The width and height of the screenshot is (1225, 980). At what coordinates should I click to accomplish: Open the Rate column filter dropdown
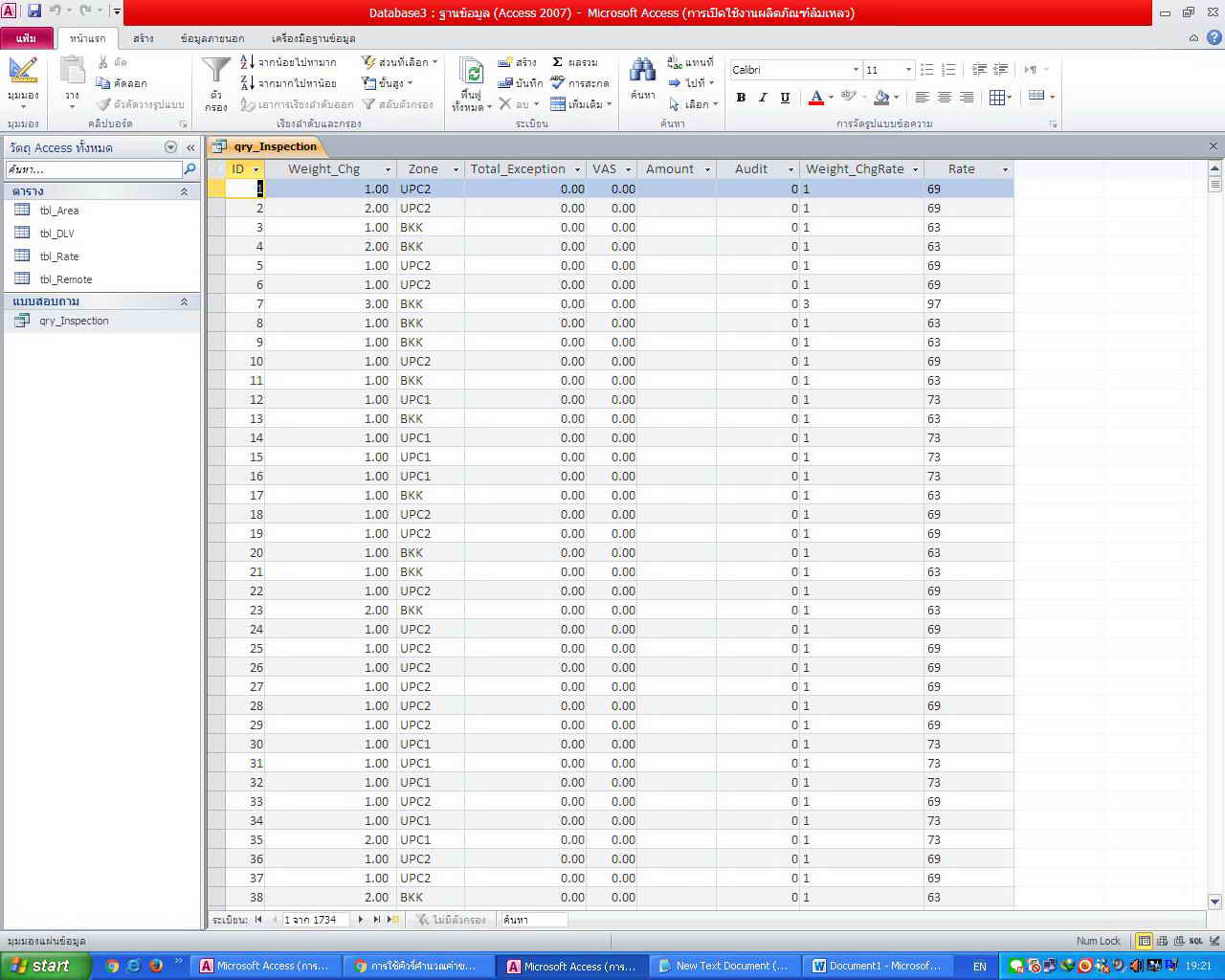tap(1005, 169)
